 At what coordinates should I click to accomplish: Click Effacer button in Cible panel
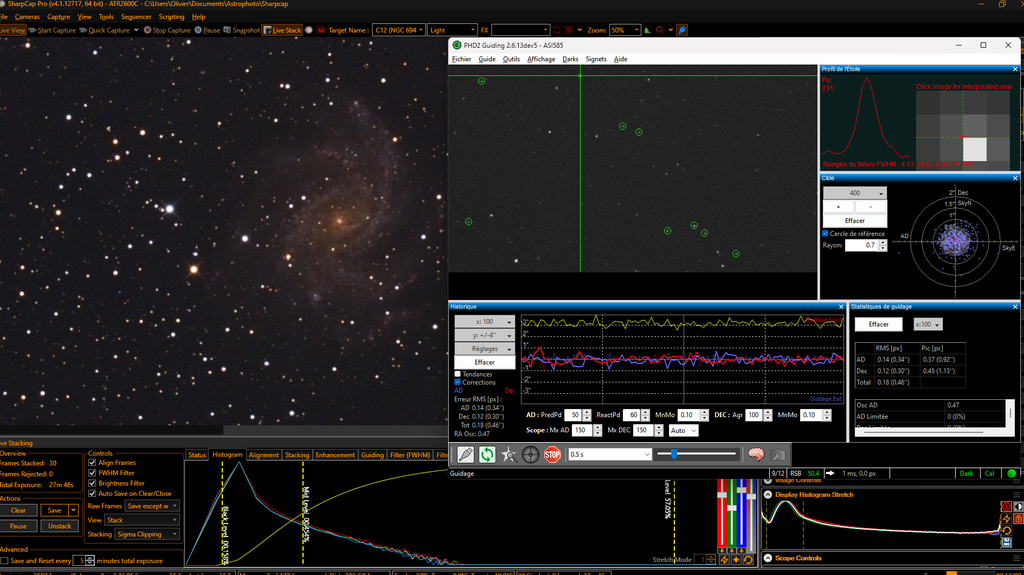point(855,220)
